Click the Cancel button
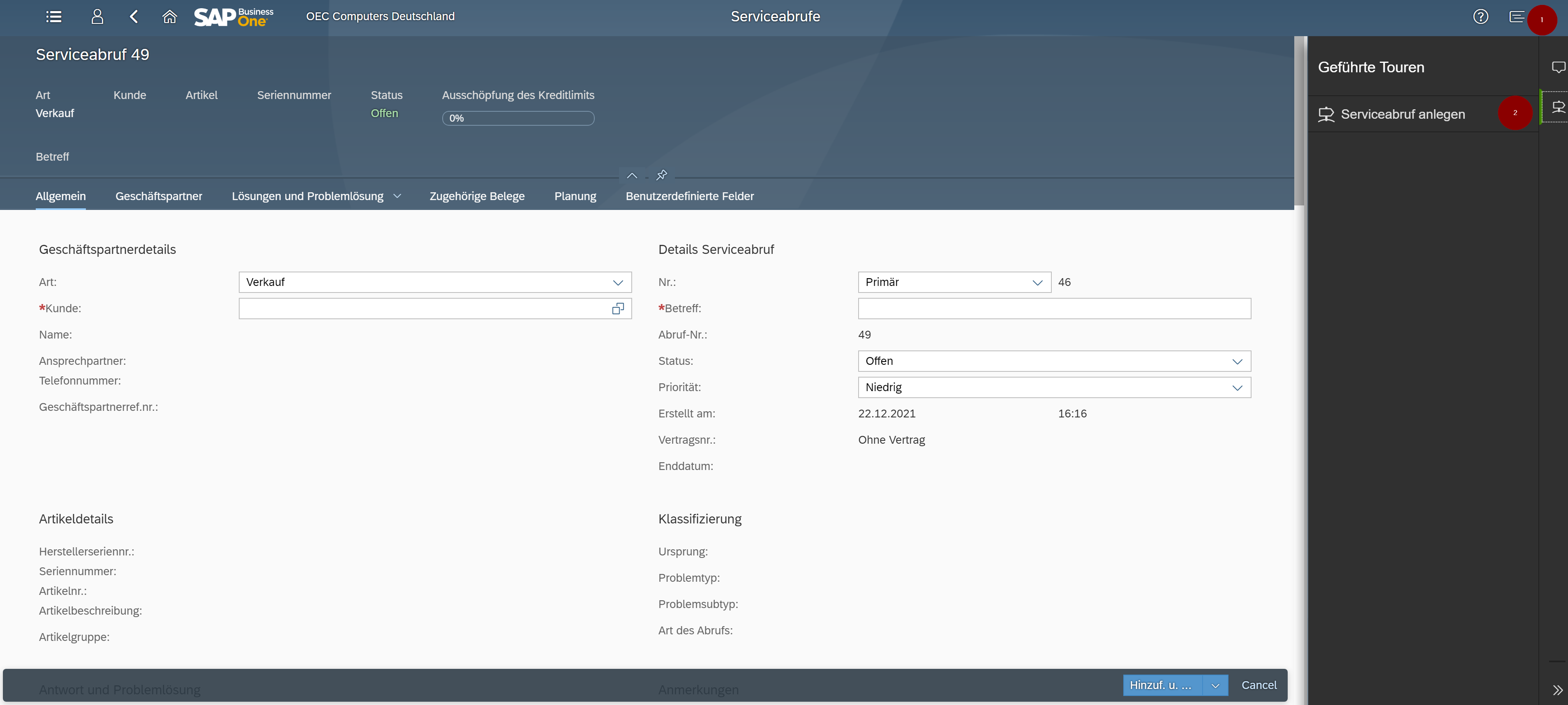 [x=1259, y=685]
